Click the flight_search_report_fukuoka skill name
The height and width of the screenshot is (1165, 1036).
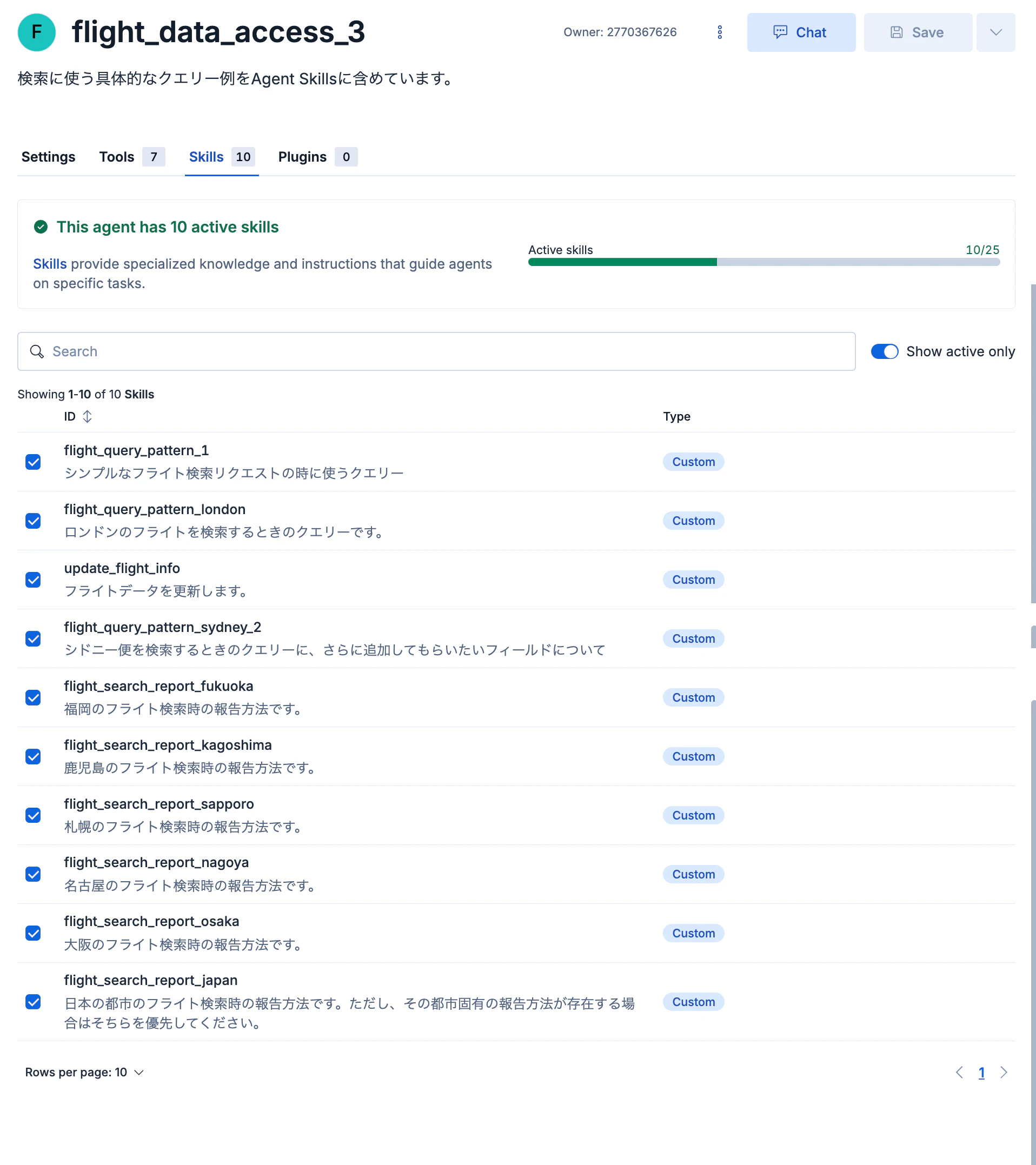(158, 685)
